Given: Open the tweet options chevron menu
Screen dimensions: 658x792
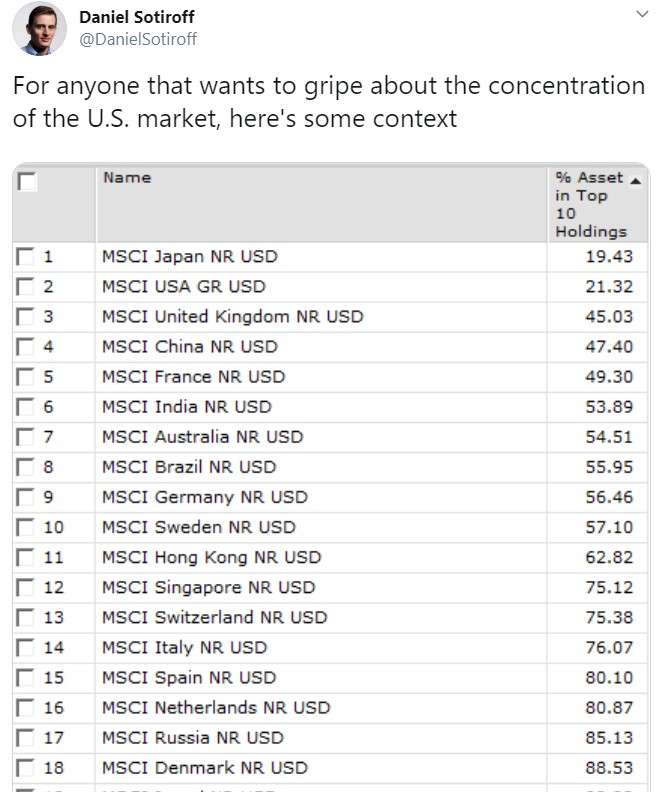Looking at the screenshot, I should coord(642,14).
